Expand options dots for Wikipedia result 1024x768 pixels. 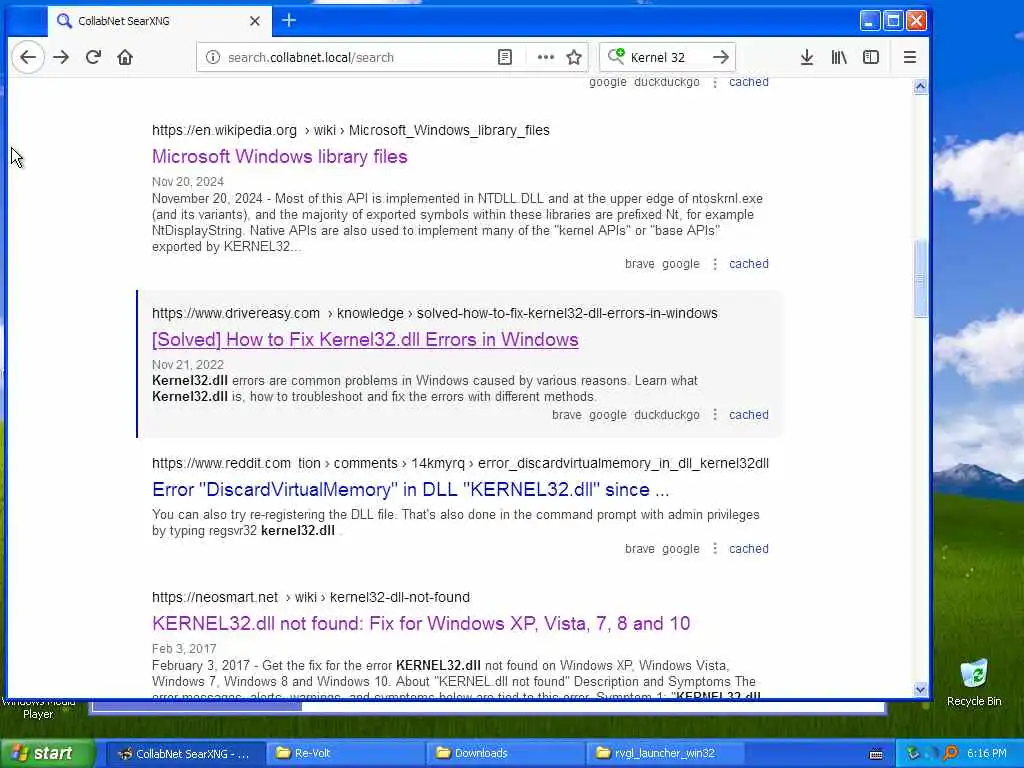point(714,264)
